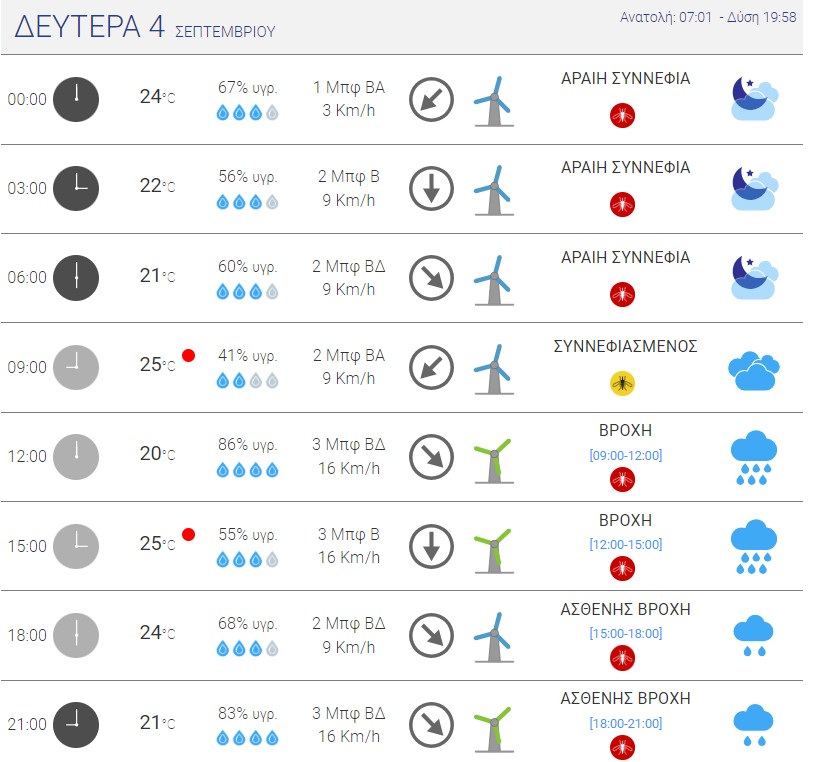Click the [12:00-15:00] time range link
Viewport: 822px width, 762px height.
pos(625,545)
